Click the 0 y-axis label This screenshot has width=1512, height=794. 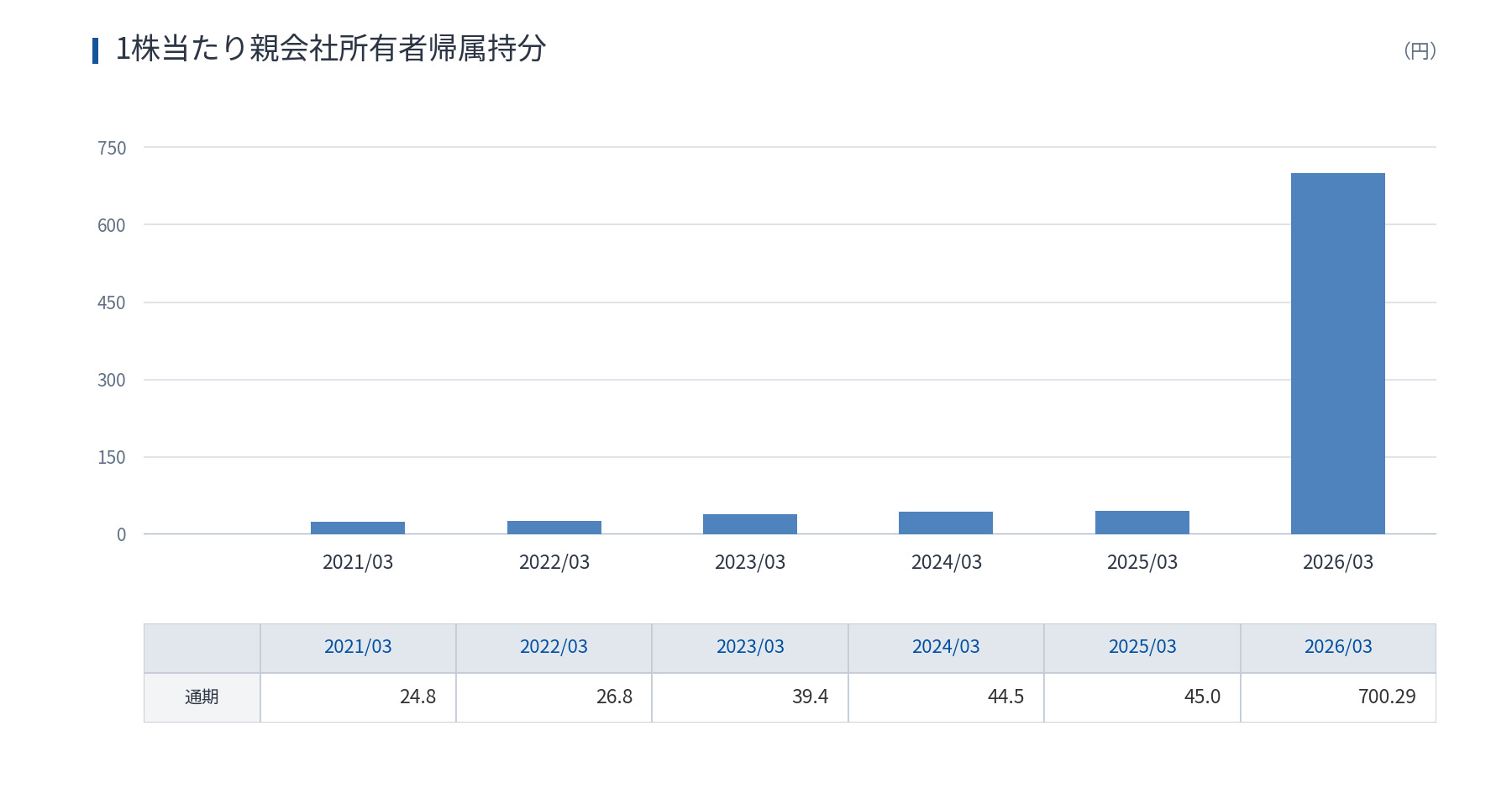click(x=122, y=534)
